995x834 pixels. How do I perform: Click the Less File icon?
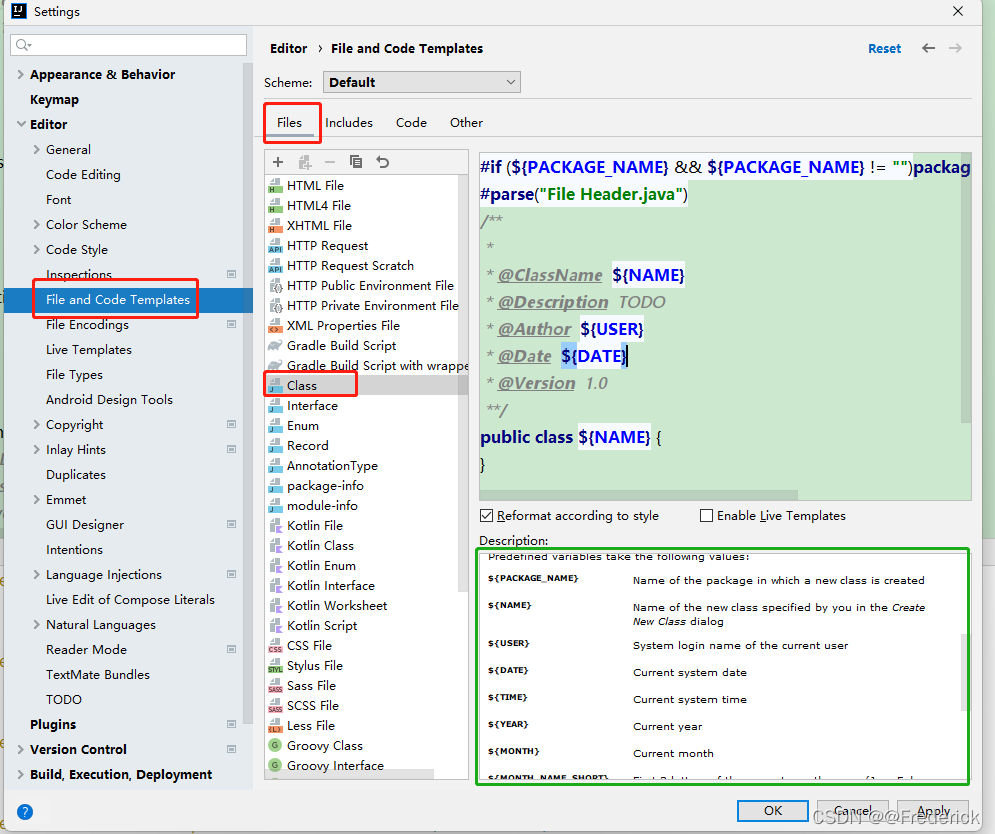275,725
